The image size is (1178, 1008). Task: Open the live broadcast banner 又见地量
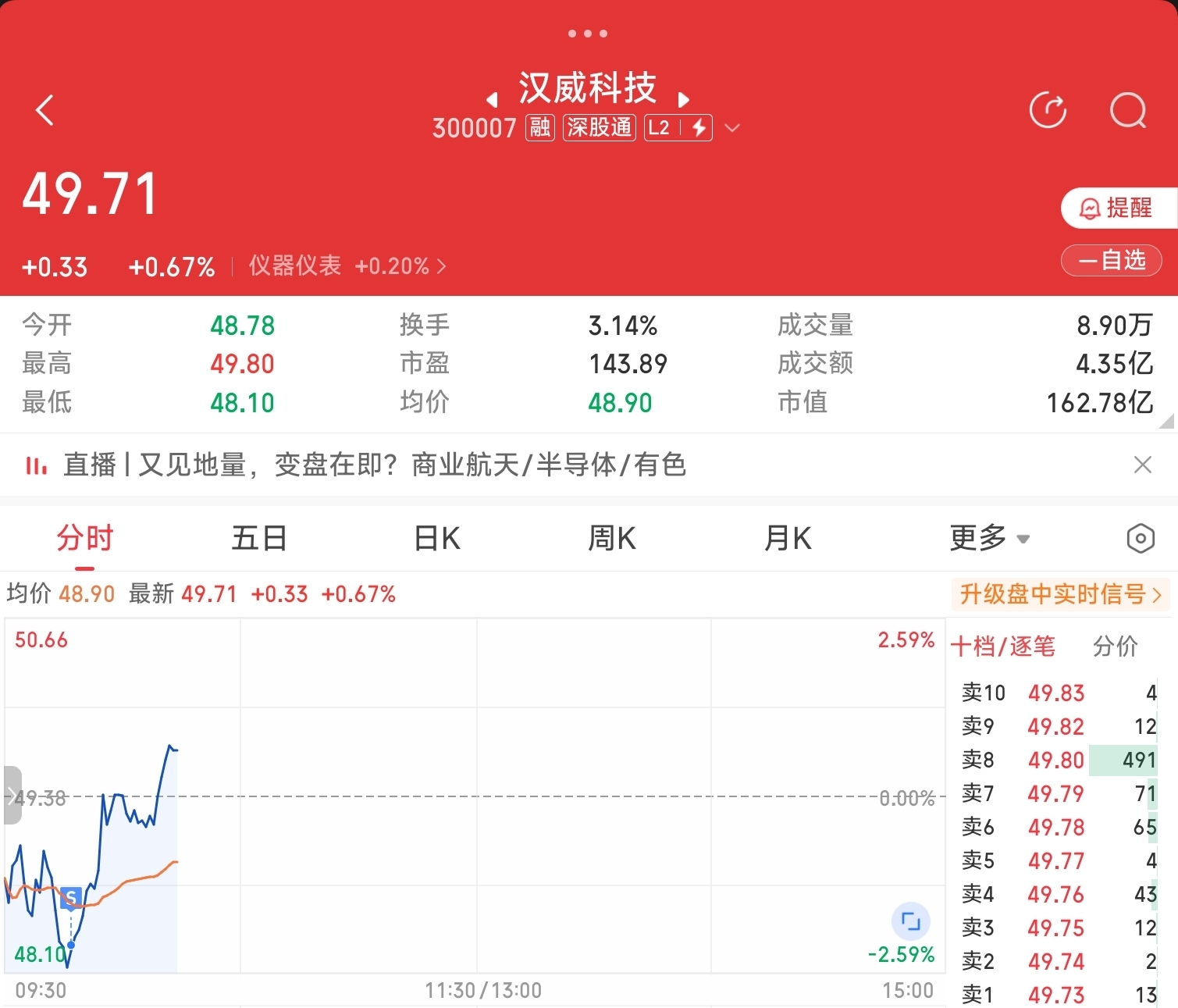(x=374, y=465)
